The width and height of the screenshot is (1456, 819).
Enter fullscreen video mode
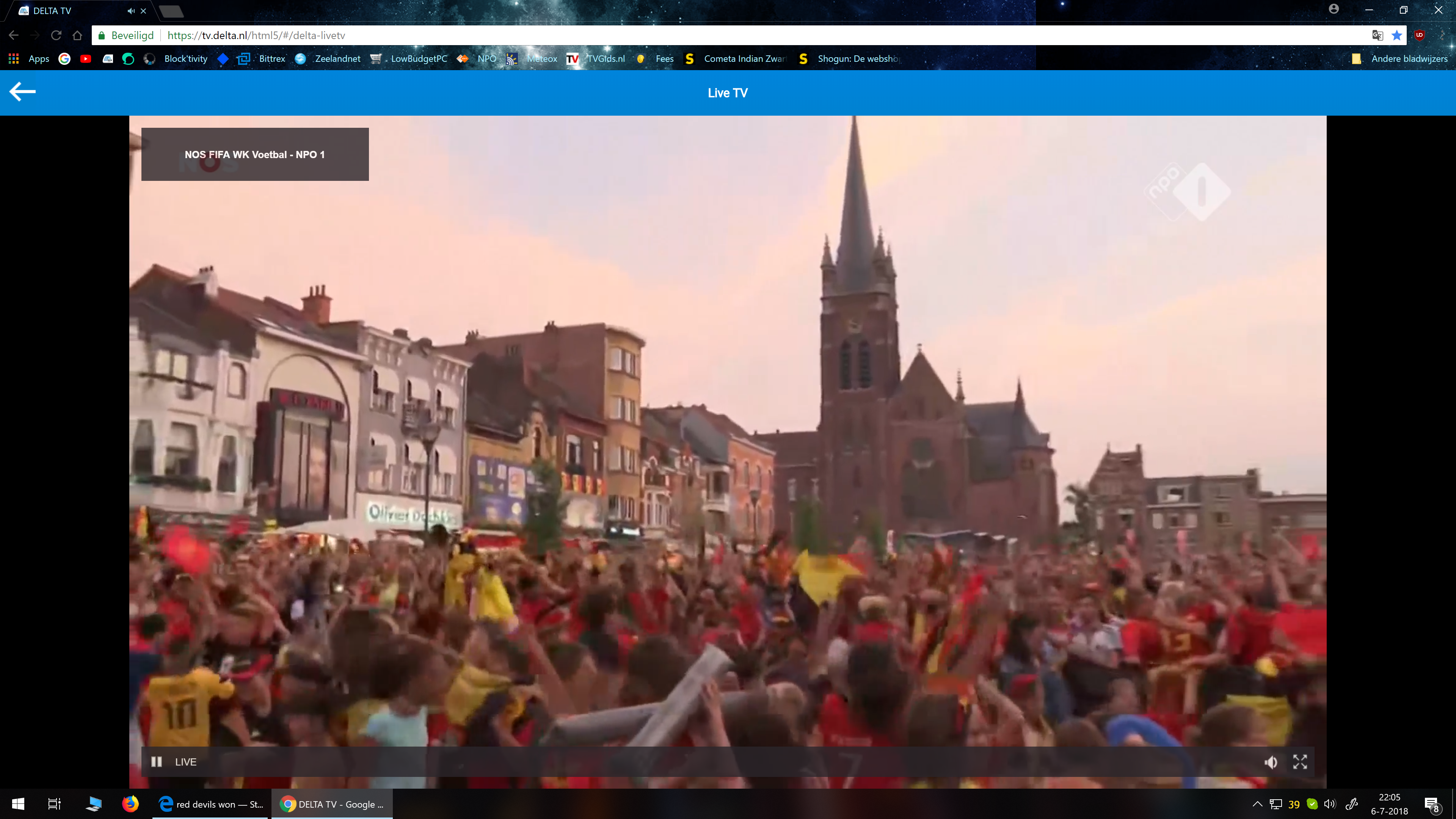(1299, 762)
